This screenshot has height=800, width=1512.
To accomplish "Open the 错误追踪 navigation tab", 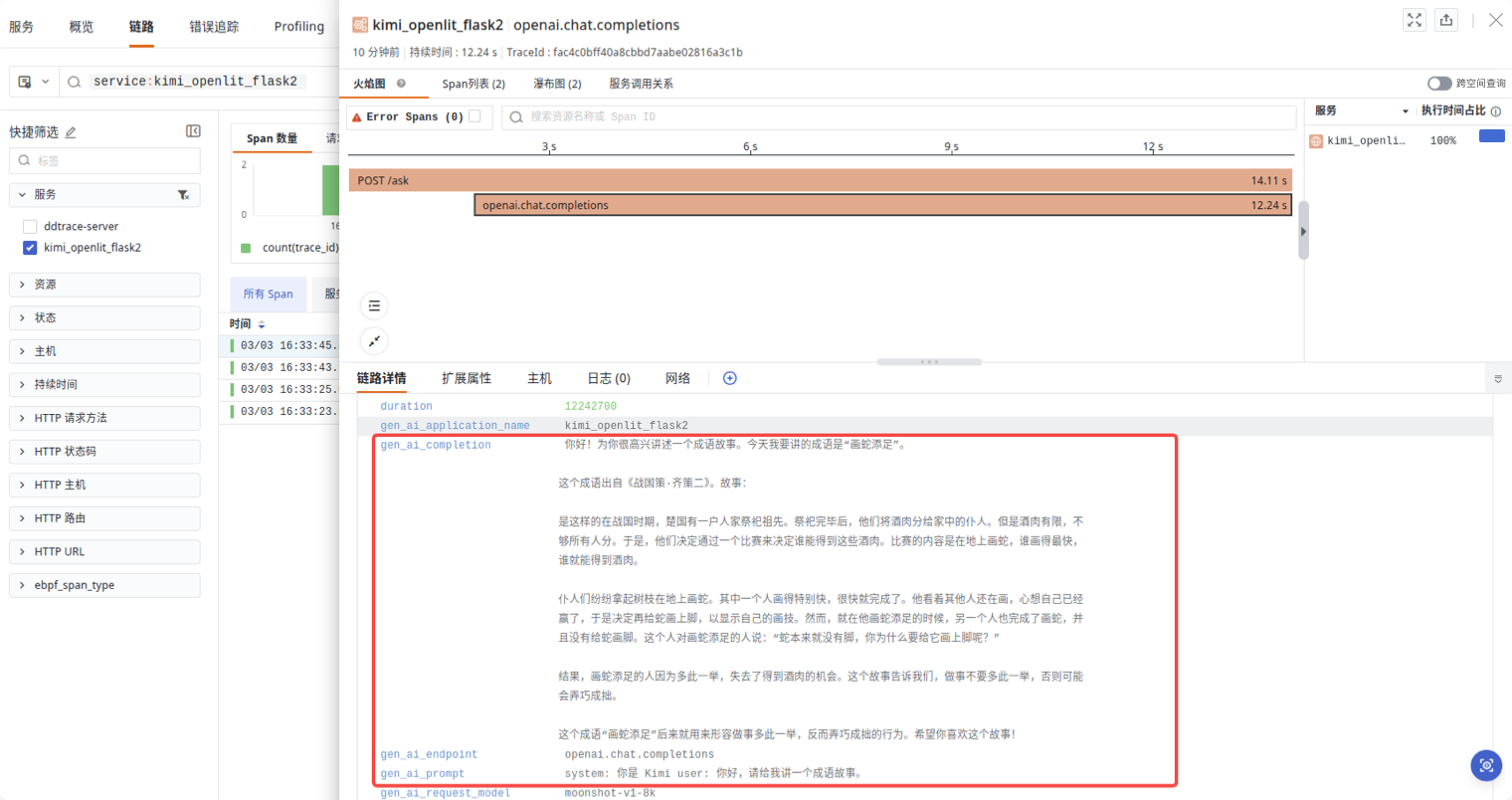I will (214, 27).
